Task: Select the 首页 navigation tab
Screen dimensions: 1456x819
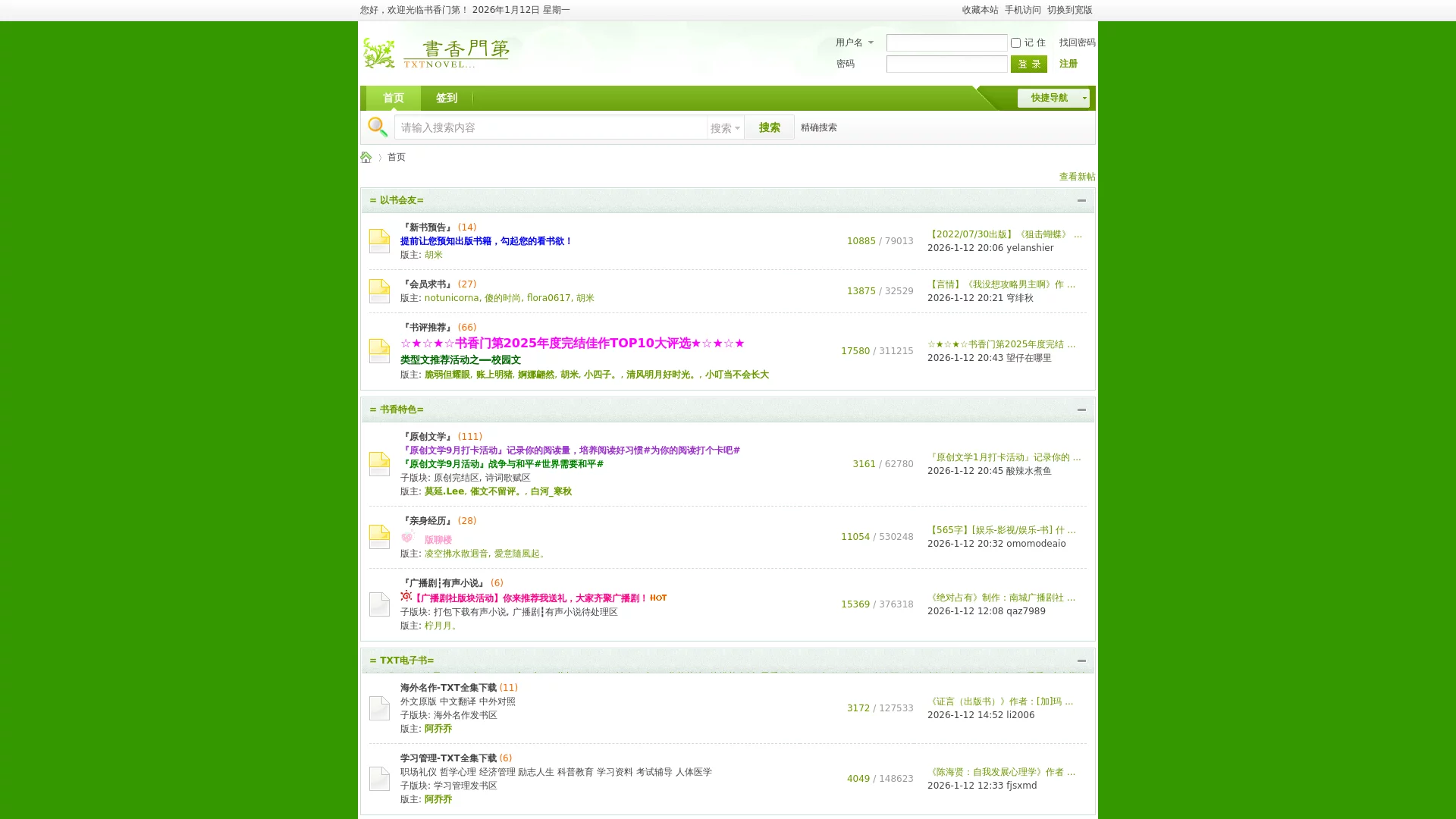Action: tap(393, 98)
